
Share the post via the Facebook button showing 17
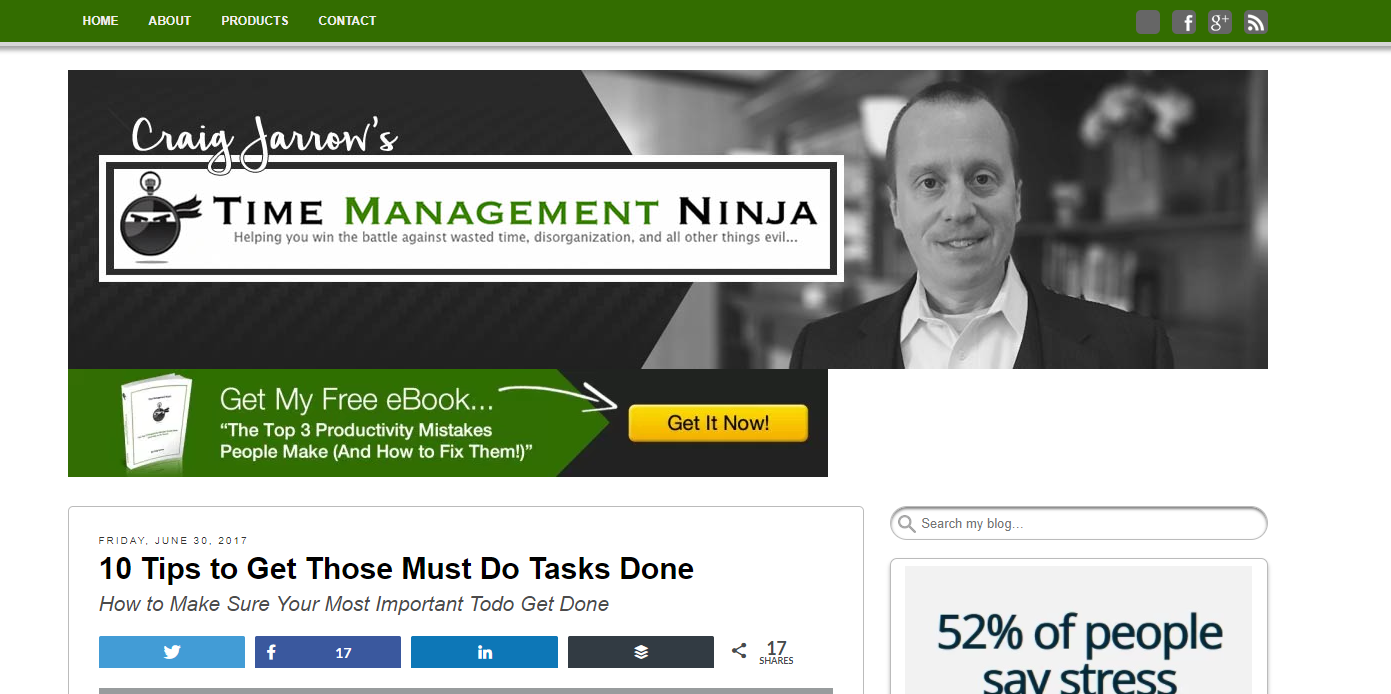(328, 652)
